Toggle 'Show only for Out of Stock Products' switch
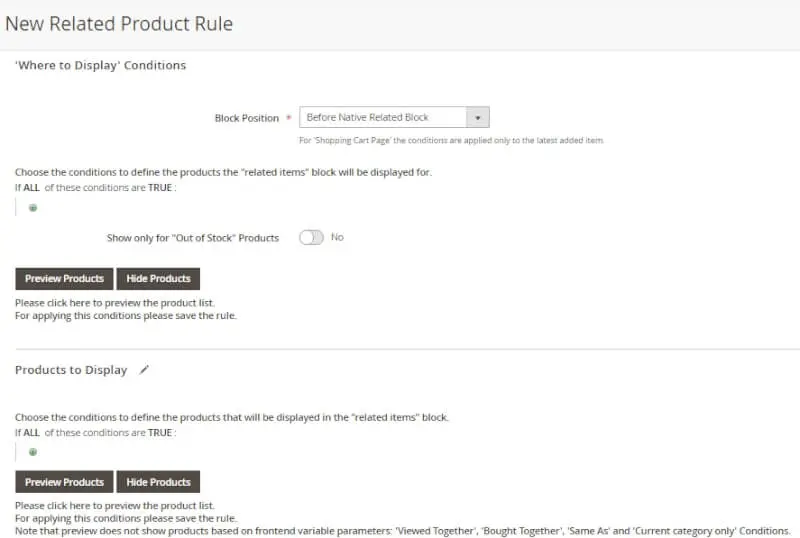 click(x=311, y=237)
